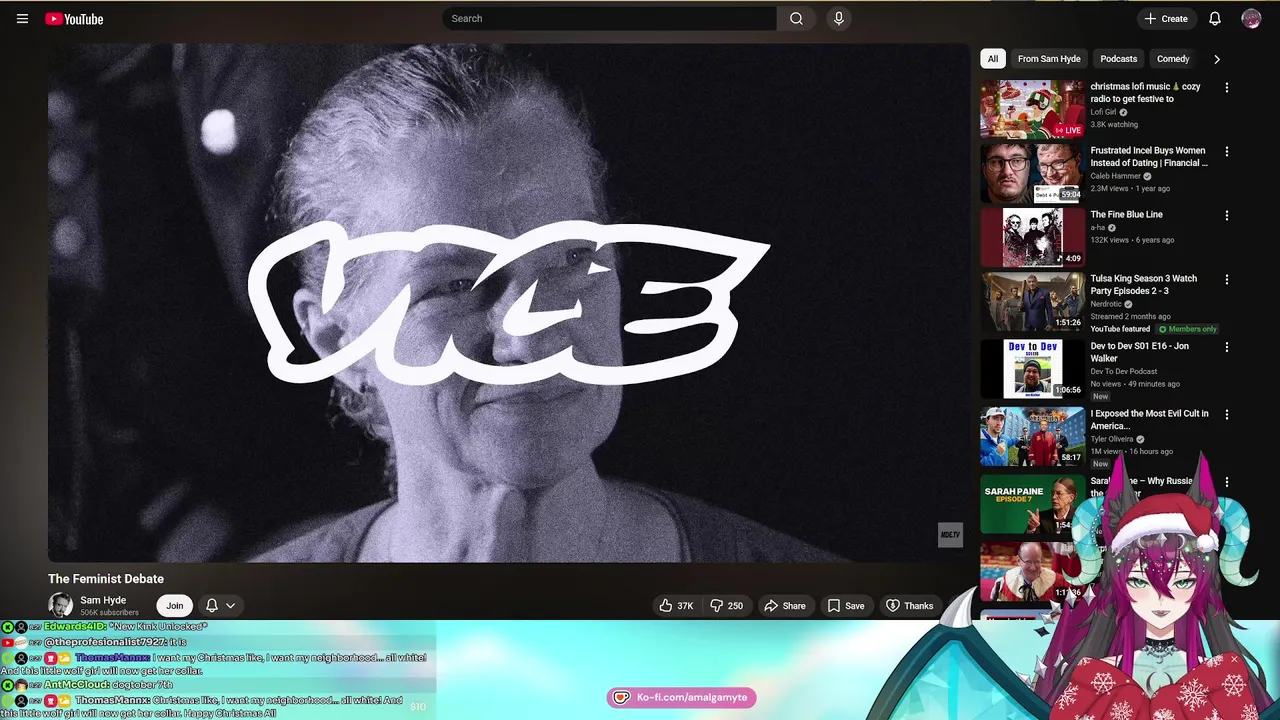Visit the Caleb Hammer channel name

tap(1115, 176)
